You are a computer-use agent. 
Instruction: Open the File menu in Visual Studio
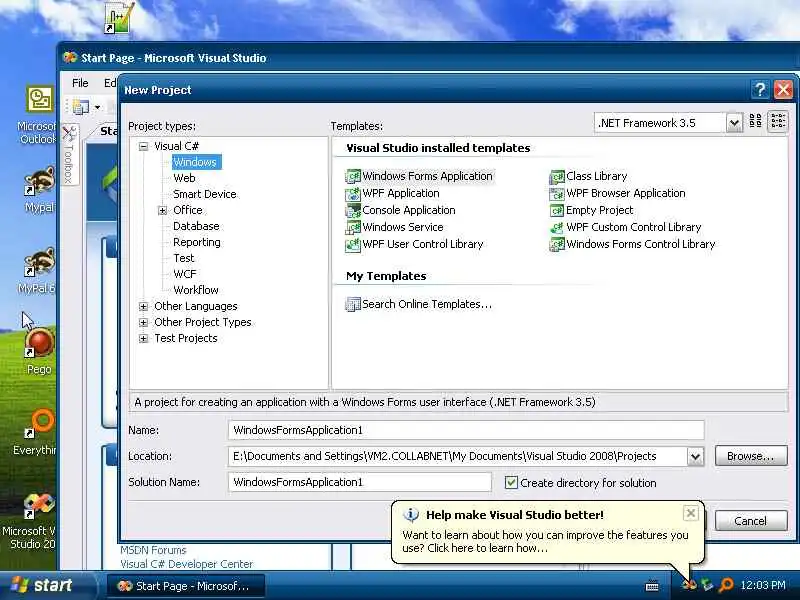click(80, 83)
